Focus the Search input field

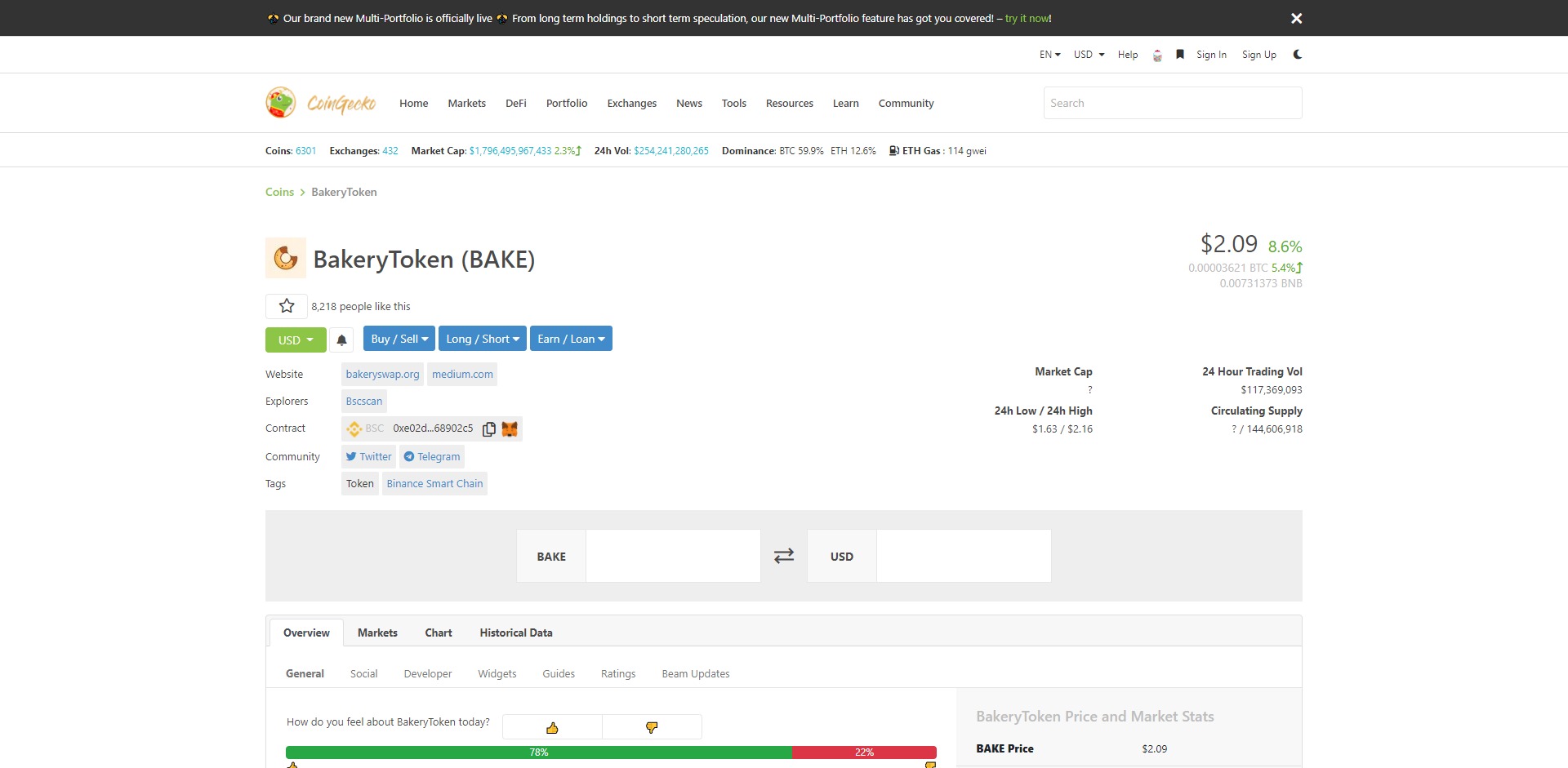coord(1173,103)
